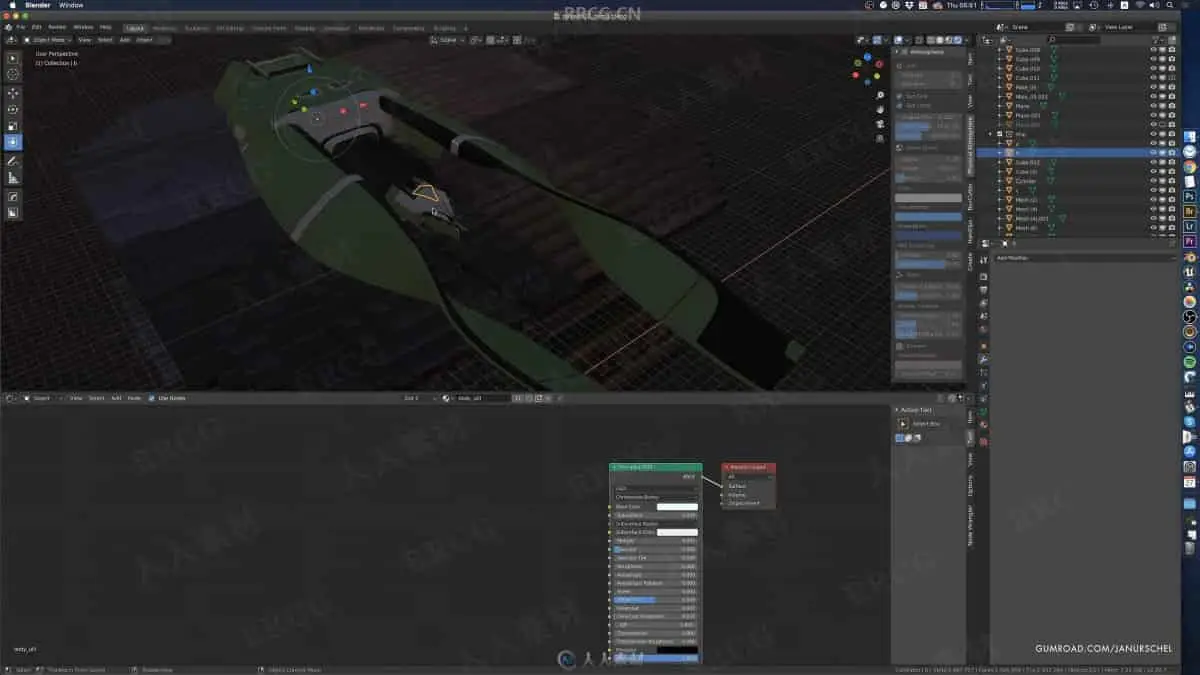Click the Alpha slider on Principled BSDF
Viewport: 1200px width, 675px height.
tap(656, 658)
